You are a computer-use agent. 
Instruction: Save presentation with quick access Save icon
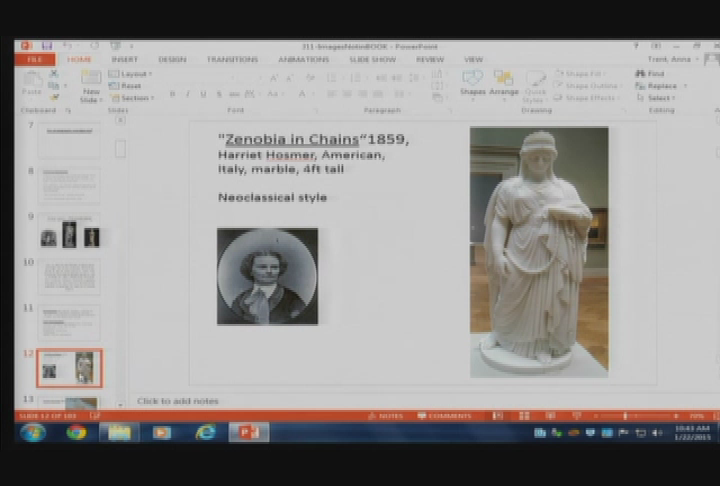[x=46, y=46]
